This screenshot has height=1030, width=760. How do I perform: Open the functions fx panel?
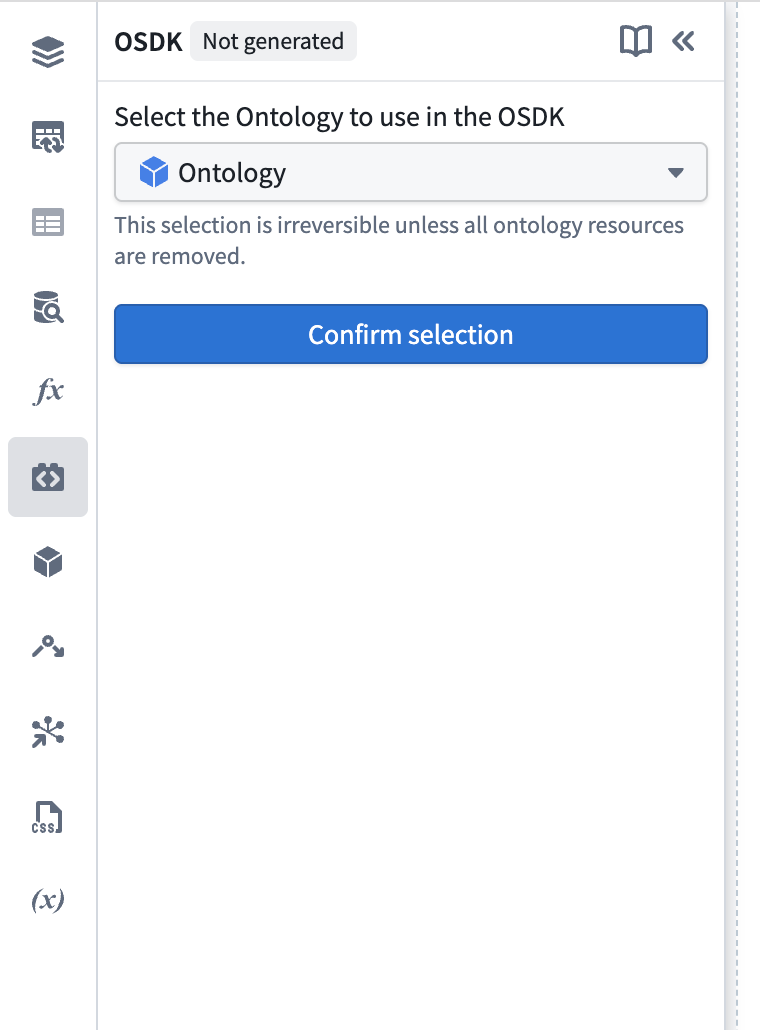pyautogui.click(x=47, y=392)
